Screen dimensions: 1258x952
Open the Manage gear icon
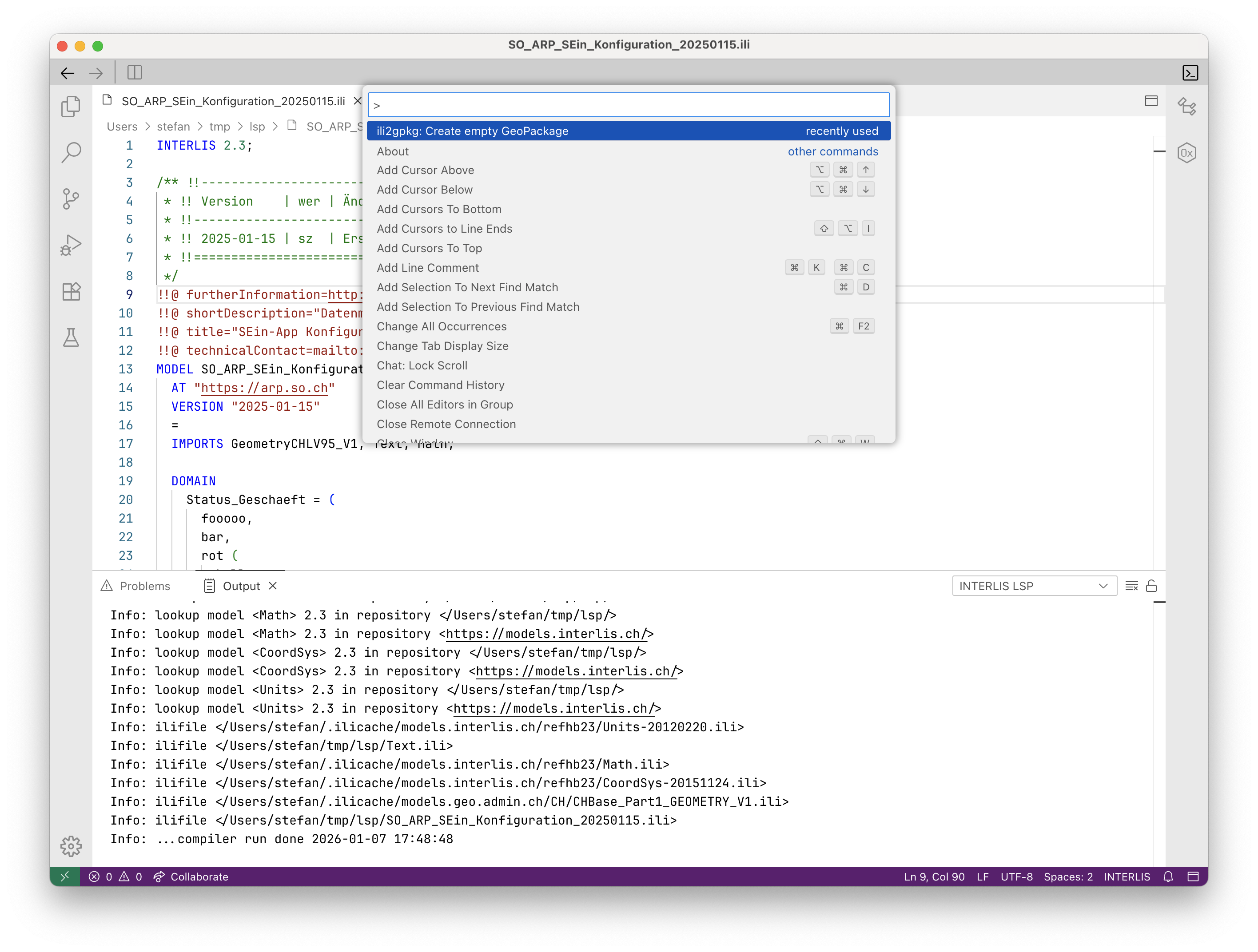point(71,846)
